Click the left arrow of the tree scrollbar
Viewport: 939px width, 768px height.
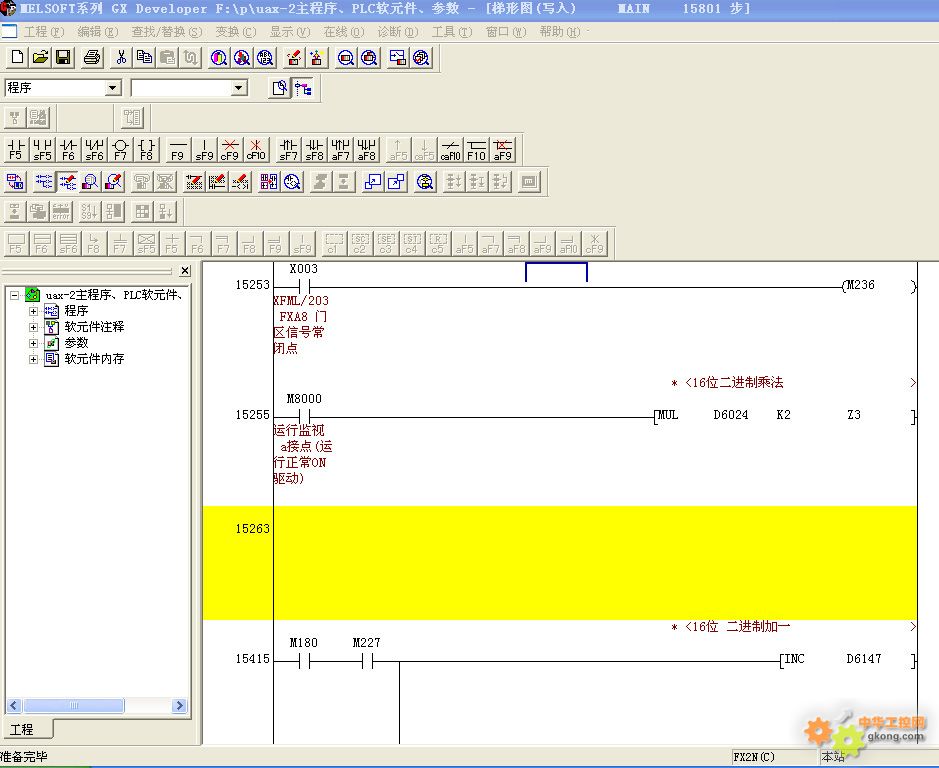click(14, 706)
